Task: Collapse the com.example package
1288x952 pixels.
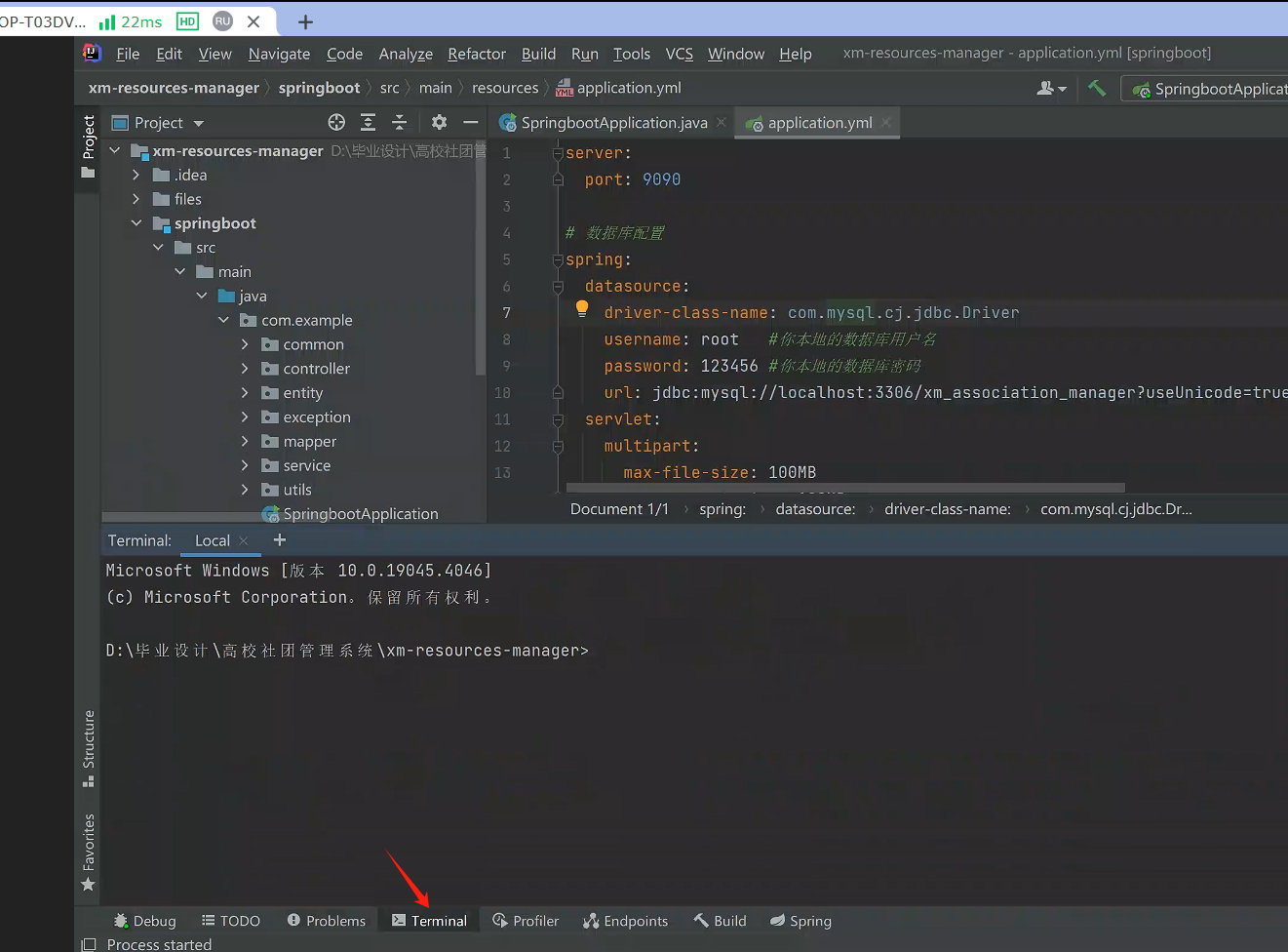Action: (223, 320)
